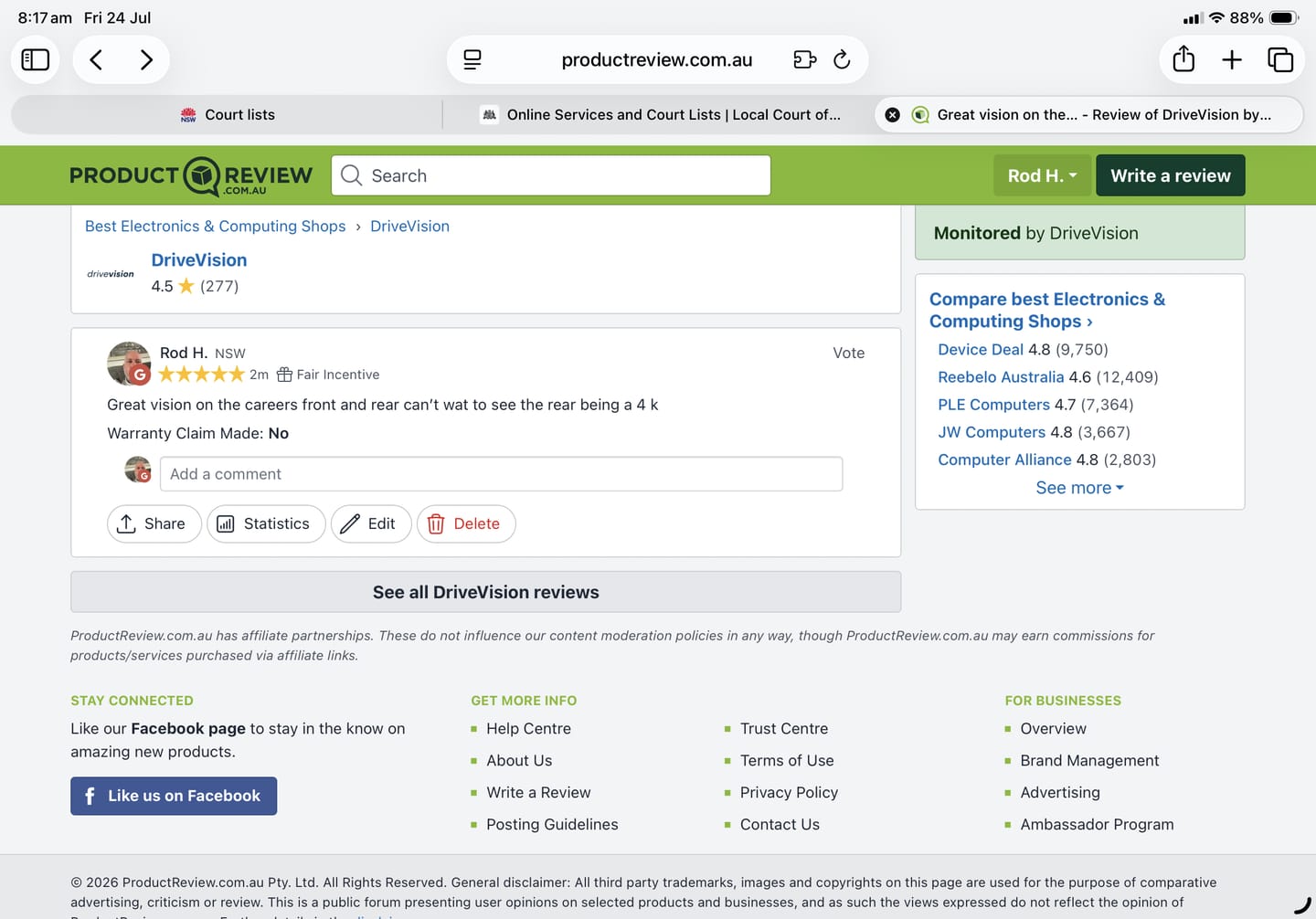Edit the review
Screen dimensions: 1316x919
click(x=371, y=523)
